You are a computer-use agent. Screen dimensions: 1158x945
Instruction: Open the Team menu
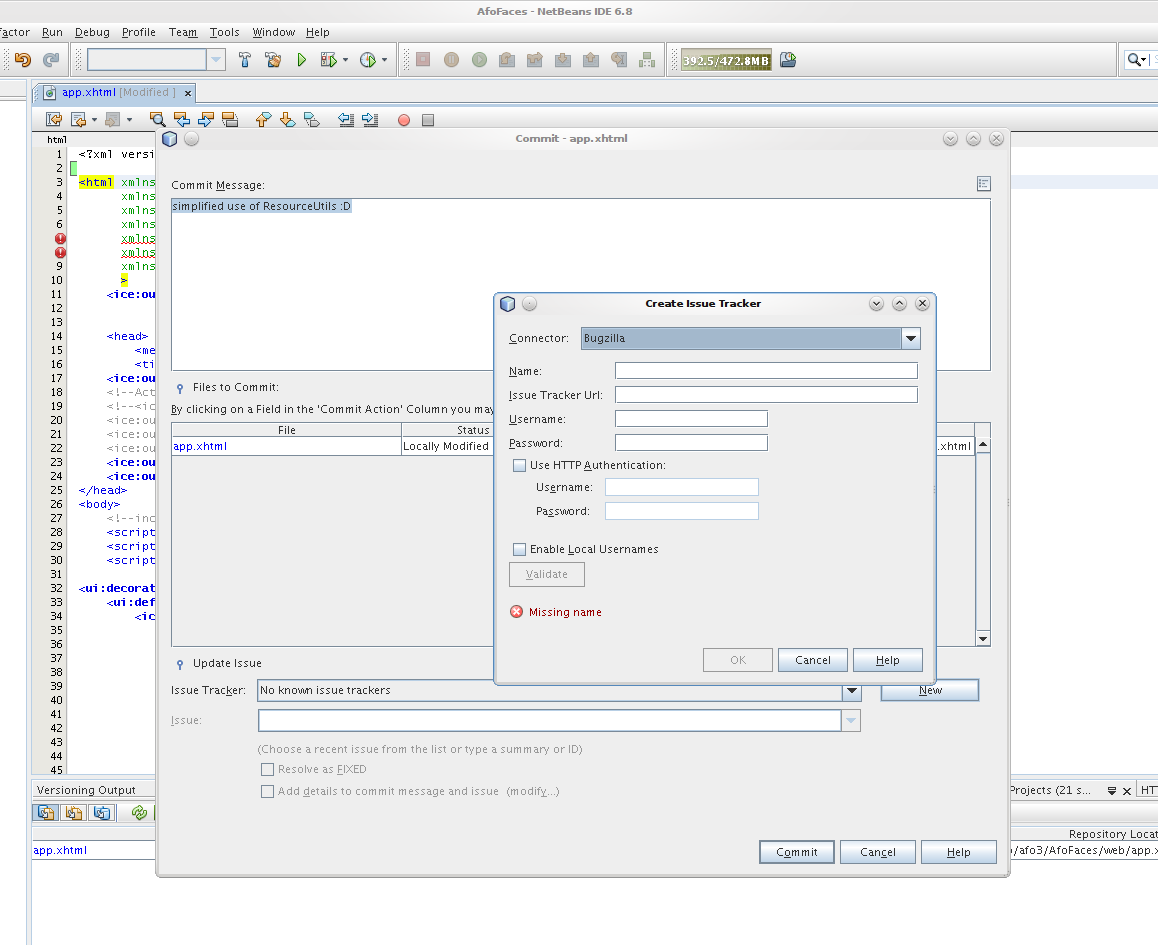tap(183, 32)
